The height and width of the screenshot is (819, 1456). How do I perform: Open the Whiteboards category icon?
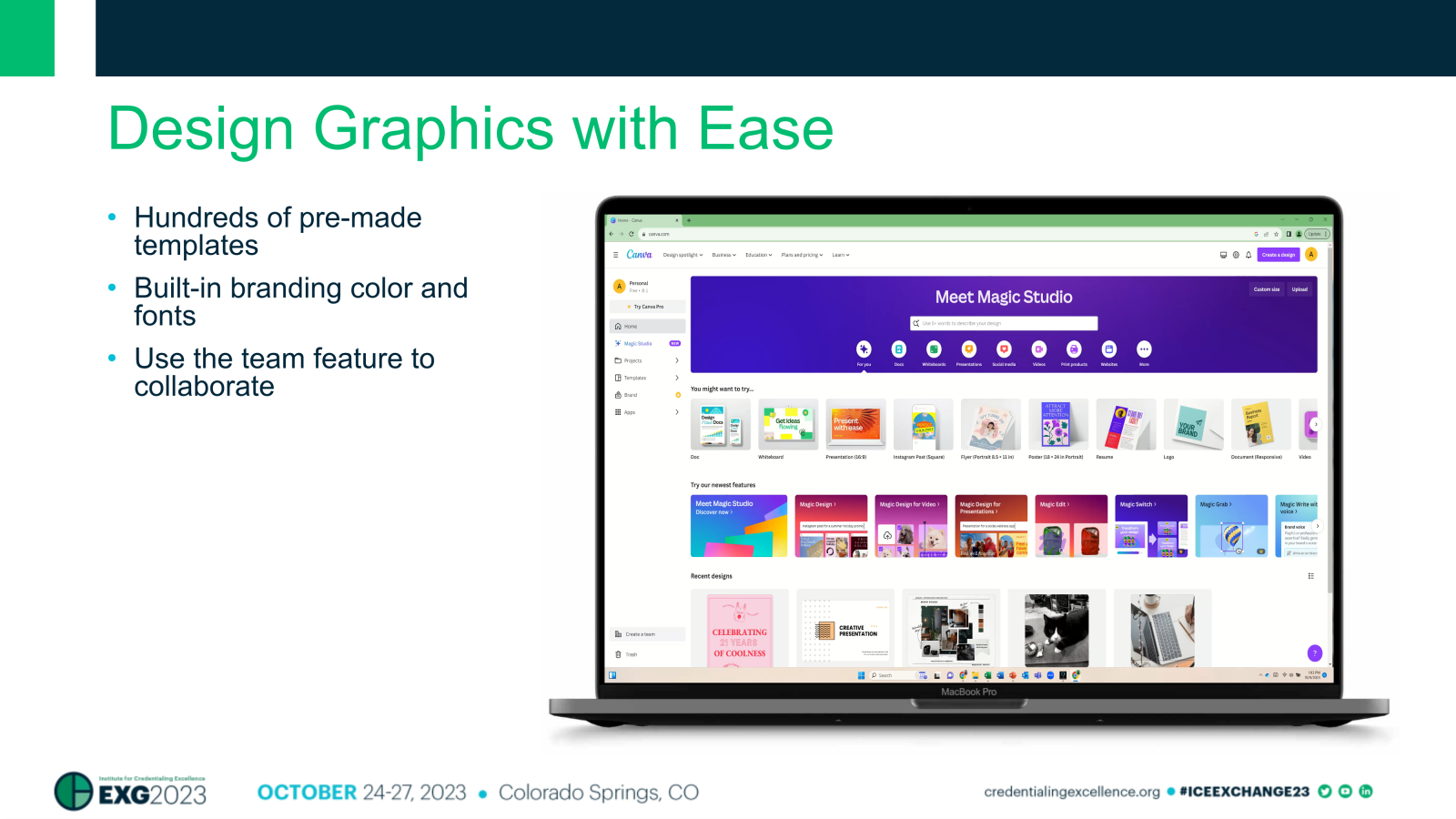pyautogui.click(x=934, y=349)
